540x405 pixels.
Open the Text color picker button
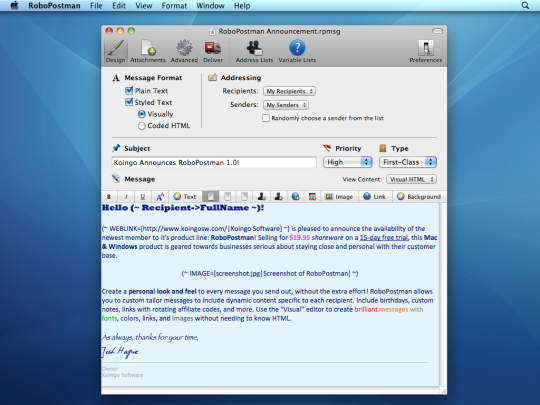point(185,197)
